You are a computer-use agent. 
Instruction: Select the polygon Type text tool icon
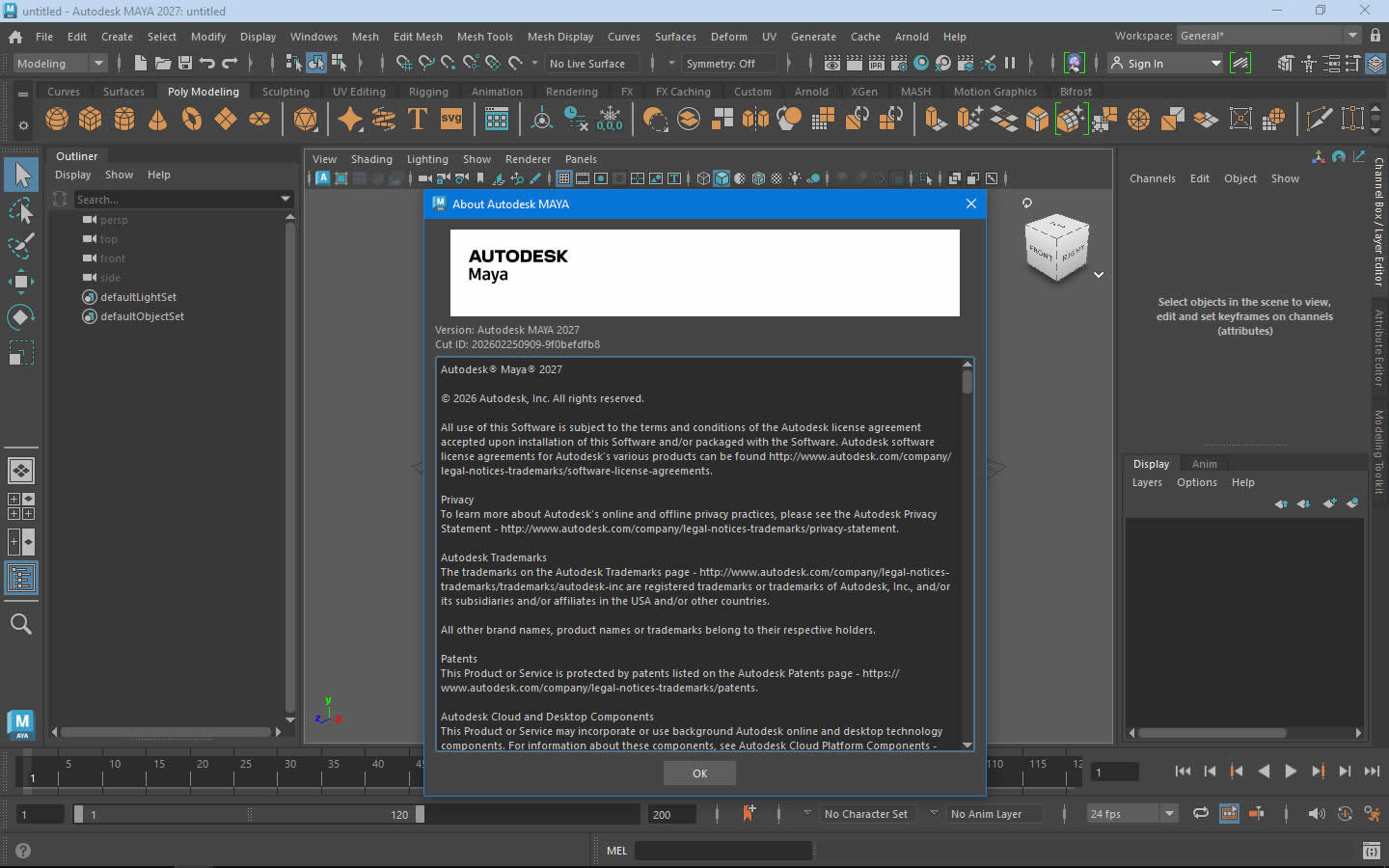418,119
